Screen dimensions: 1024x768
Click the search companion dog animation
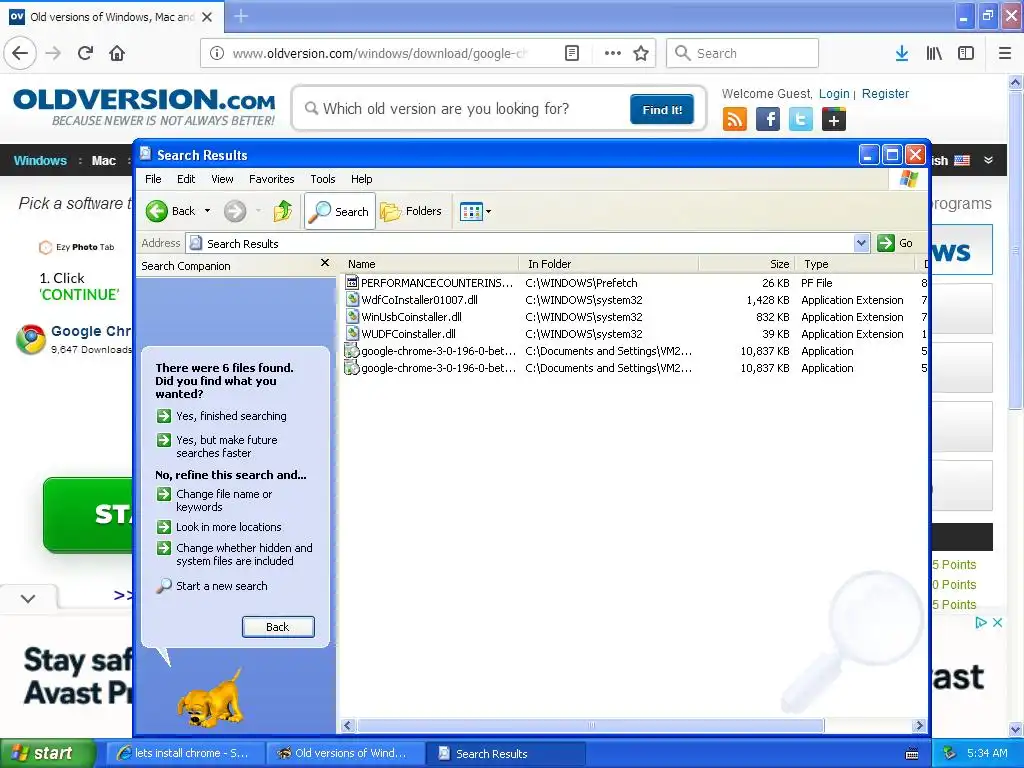pyautogui.click(x=210, y=697)
